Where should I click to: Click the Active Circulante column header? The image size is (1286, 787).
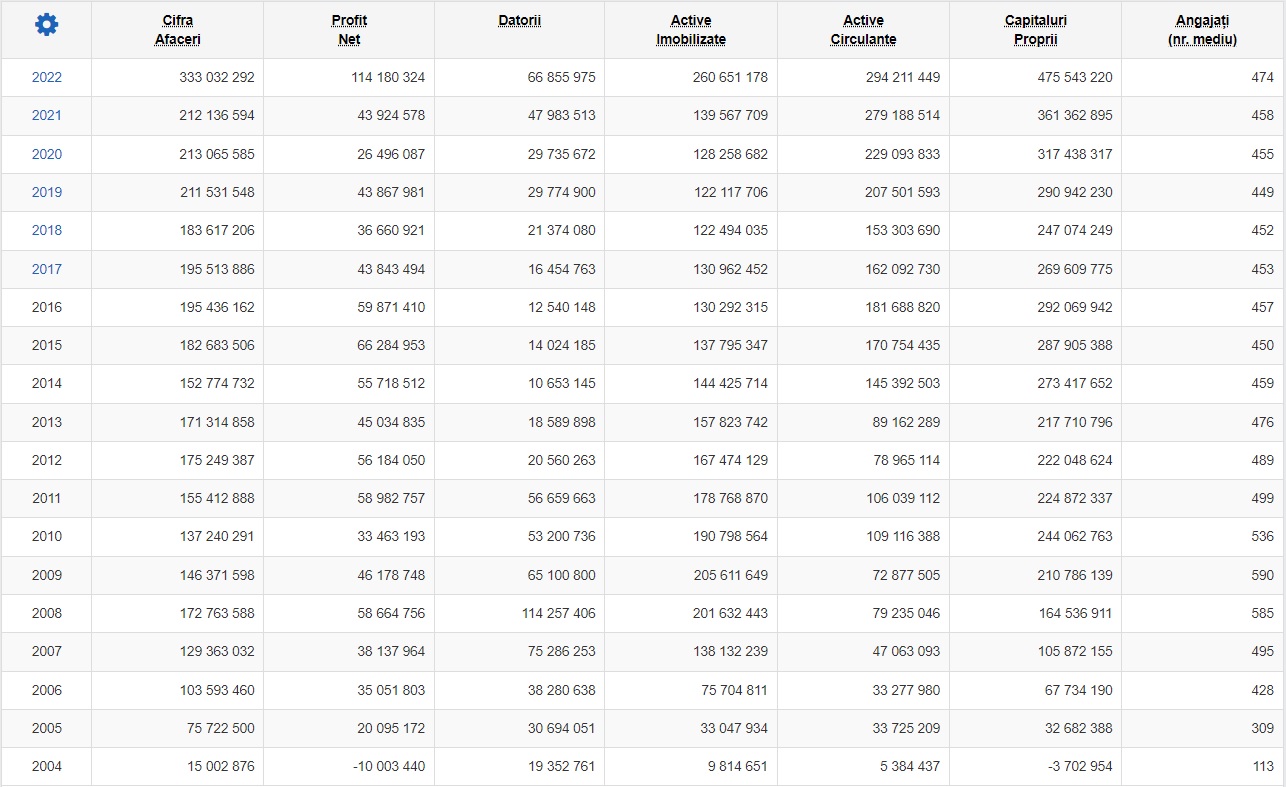tap(863, 30)
